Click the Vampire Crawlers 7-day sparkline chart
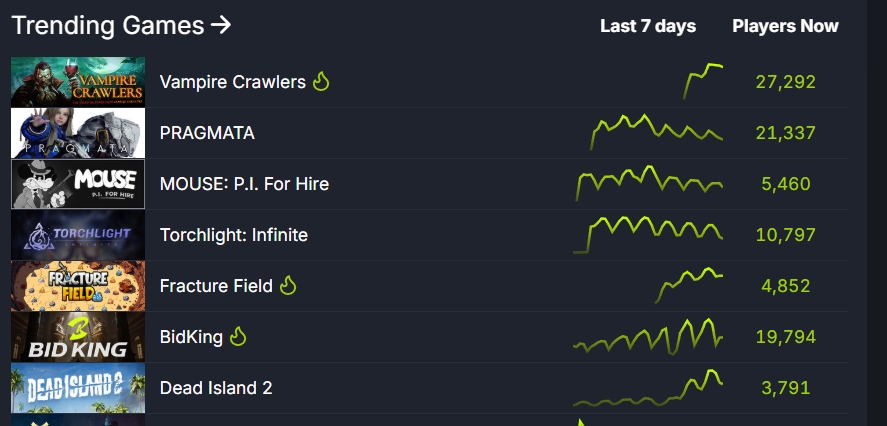The width and height of the screenshot is (887, 426). 703,81
